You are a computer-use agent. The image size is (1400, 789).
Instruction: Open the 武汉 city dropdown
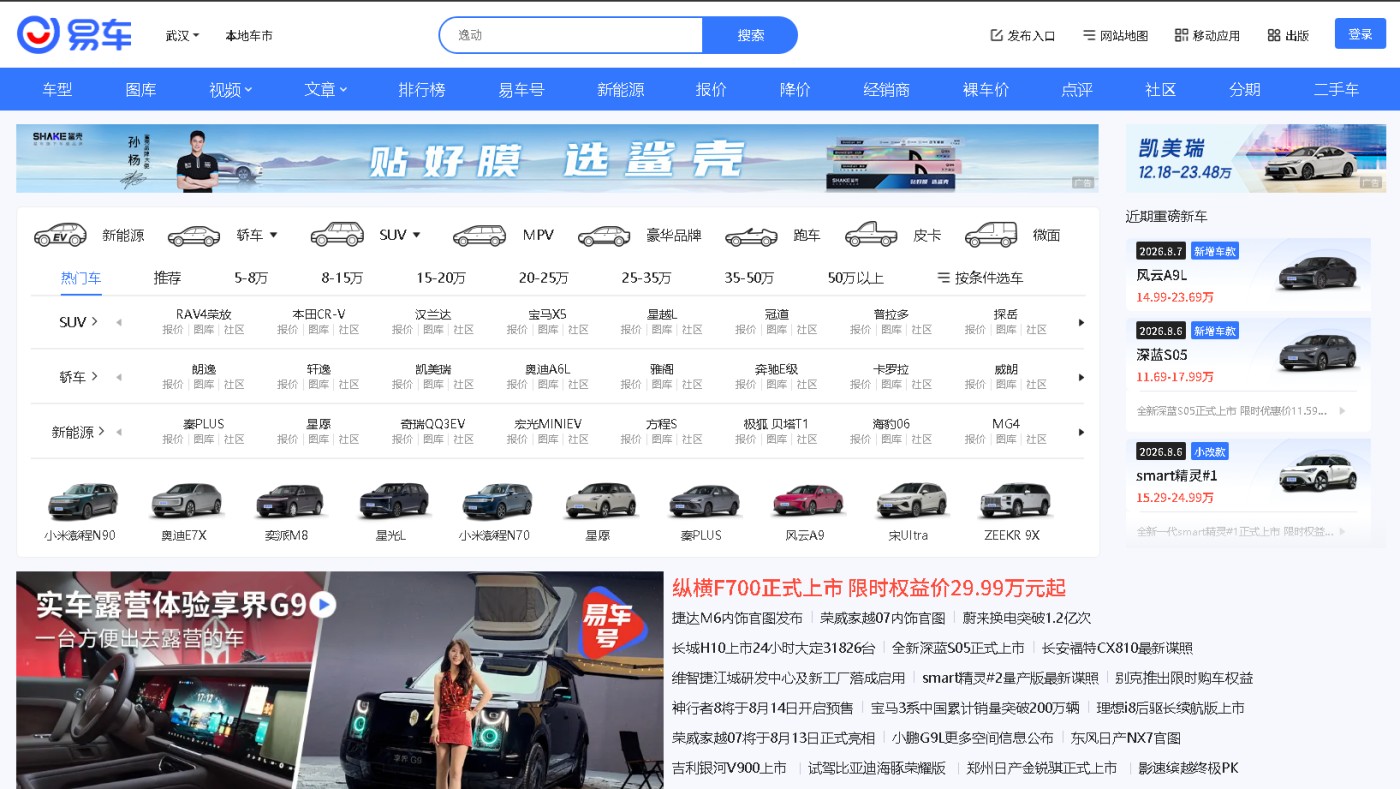[182, 35]
